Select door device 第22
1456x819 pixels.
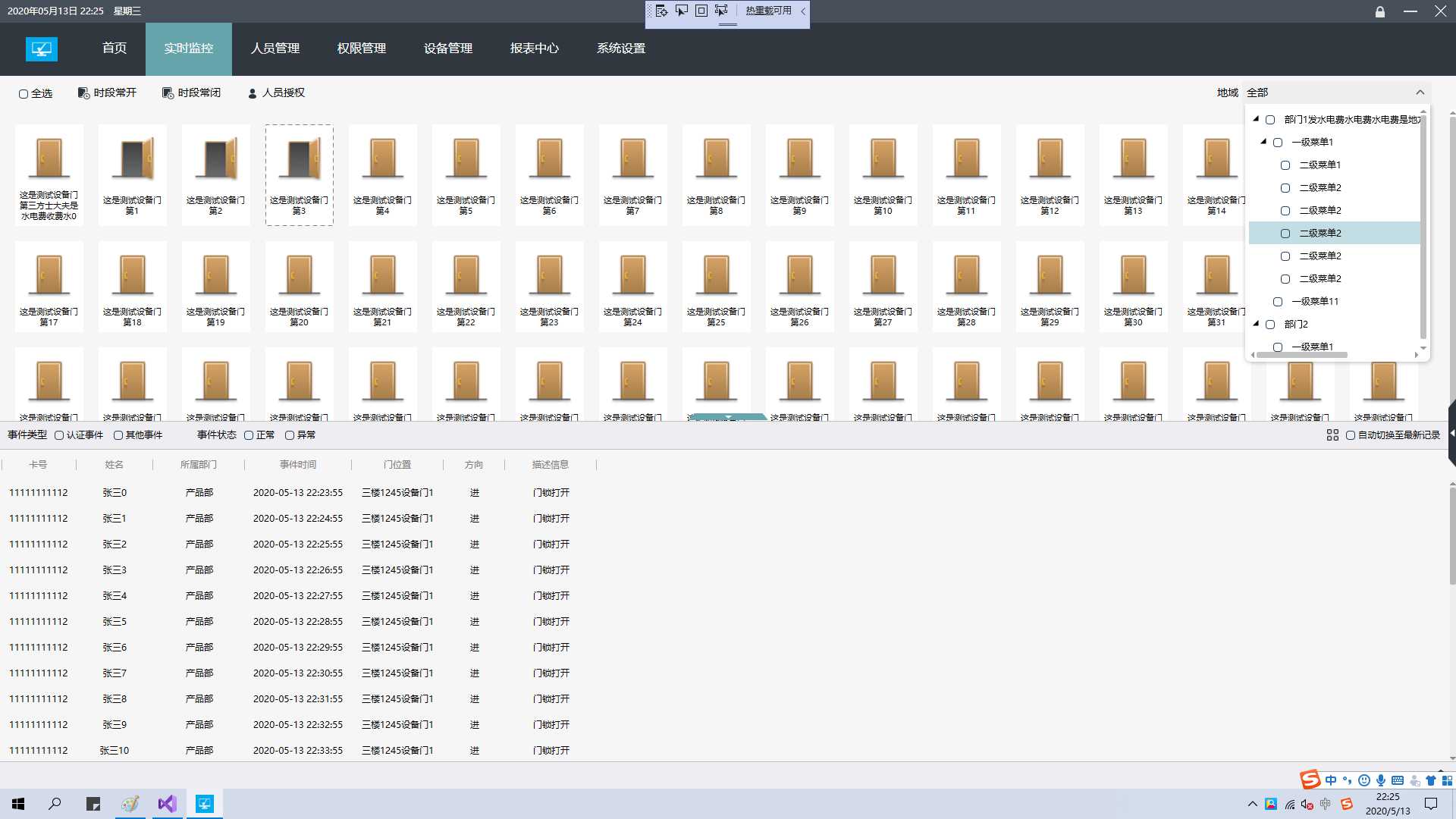tap(466, 287)
